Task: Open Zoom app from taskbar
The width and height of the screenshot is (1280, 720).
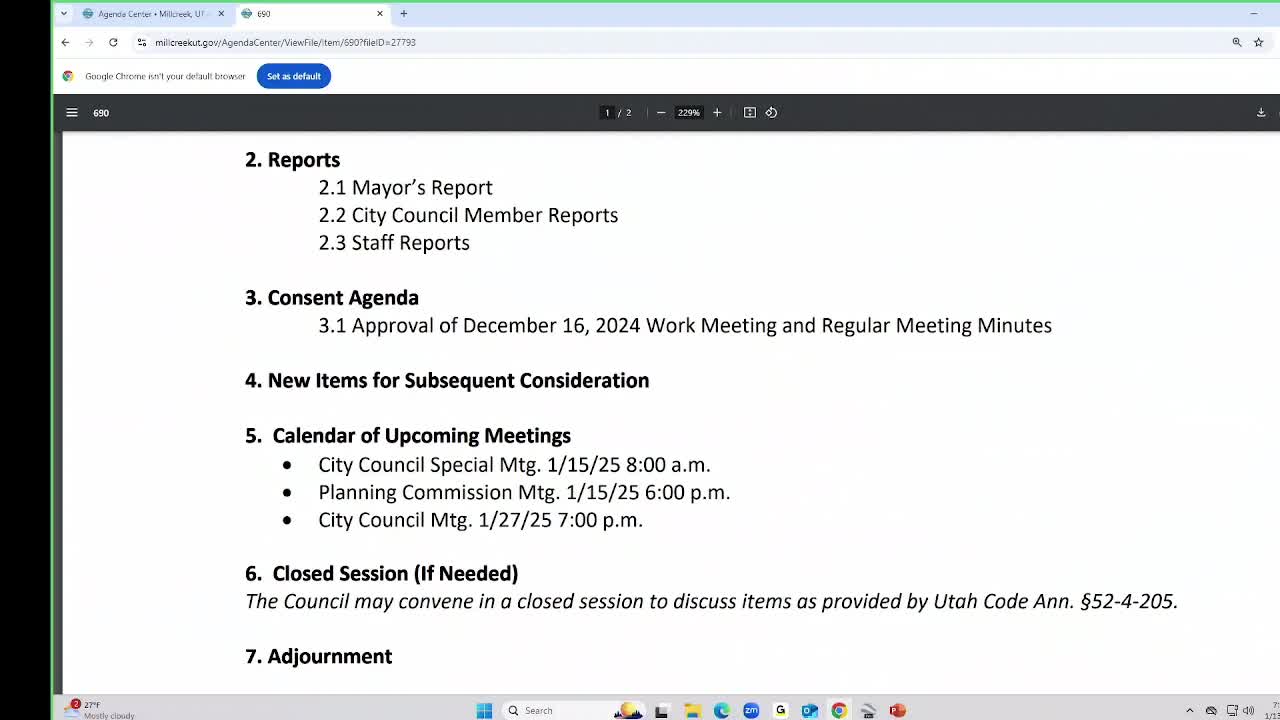Action: coord(751,711)
